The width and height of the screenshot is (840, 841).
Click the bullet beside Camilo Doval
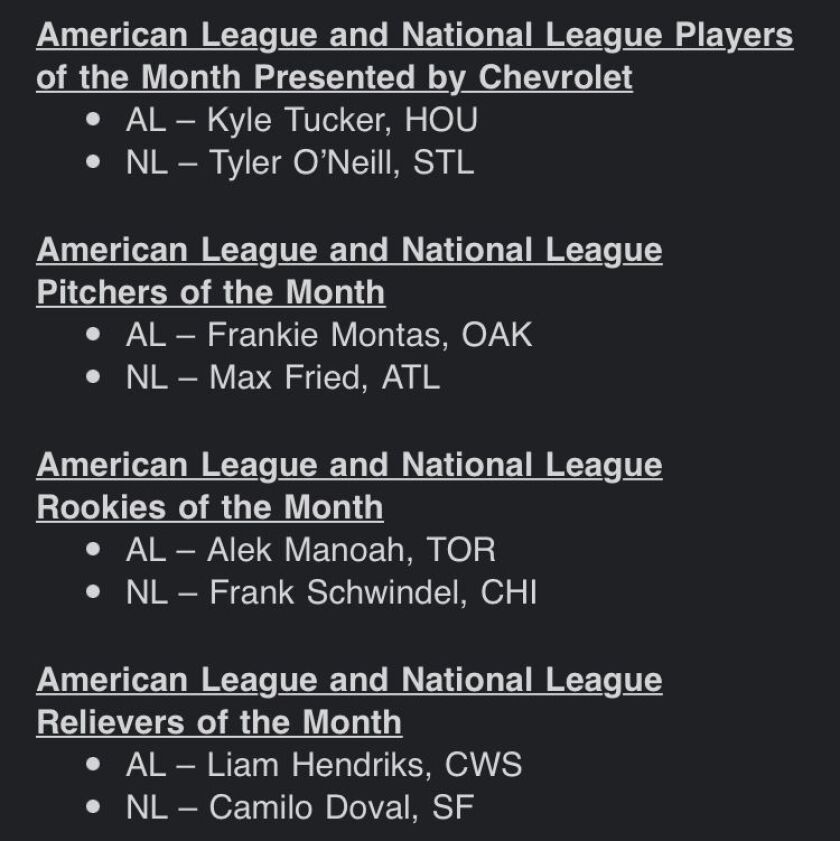coord(93,806)
